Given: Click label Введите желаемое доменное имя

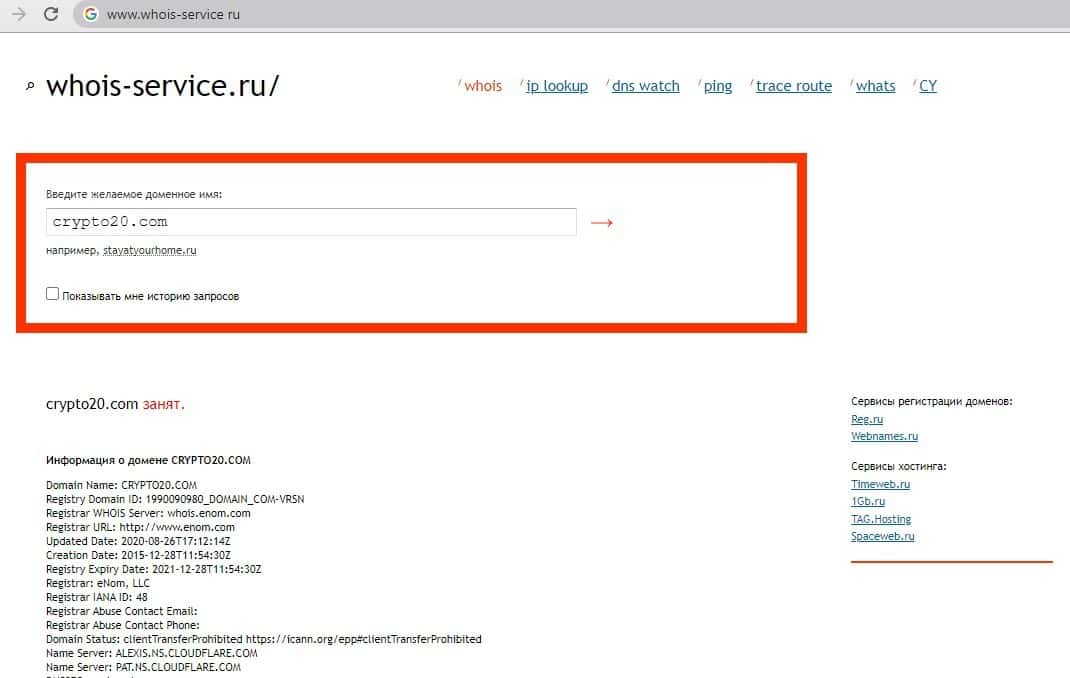Looking at the screenshot, I should [x=134, y=194].
